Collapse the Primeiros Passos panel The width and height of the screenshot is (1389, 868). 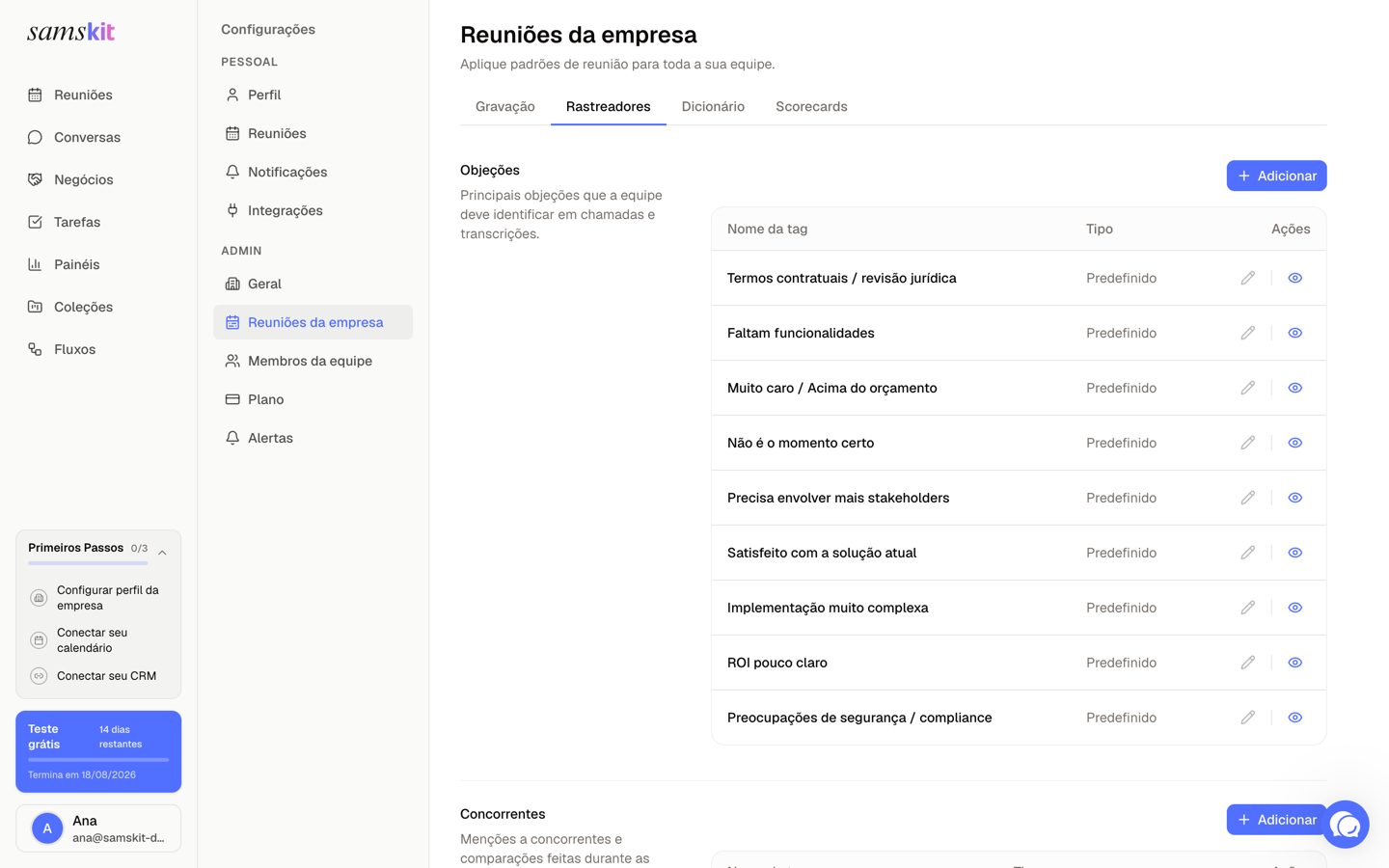162,553
